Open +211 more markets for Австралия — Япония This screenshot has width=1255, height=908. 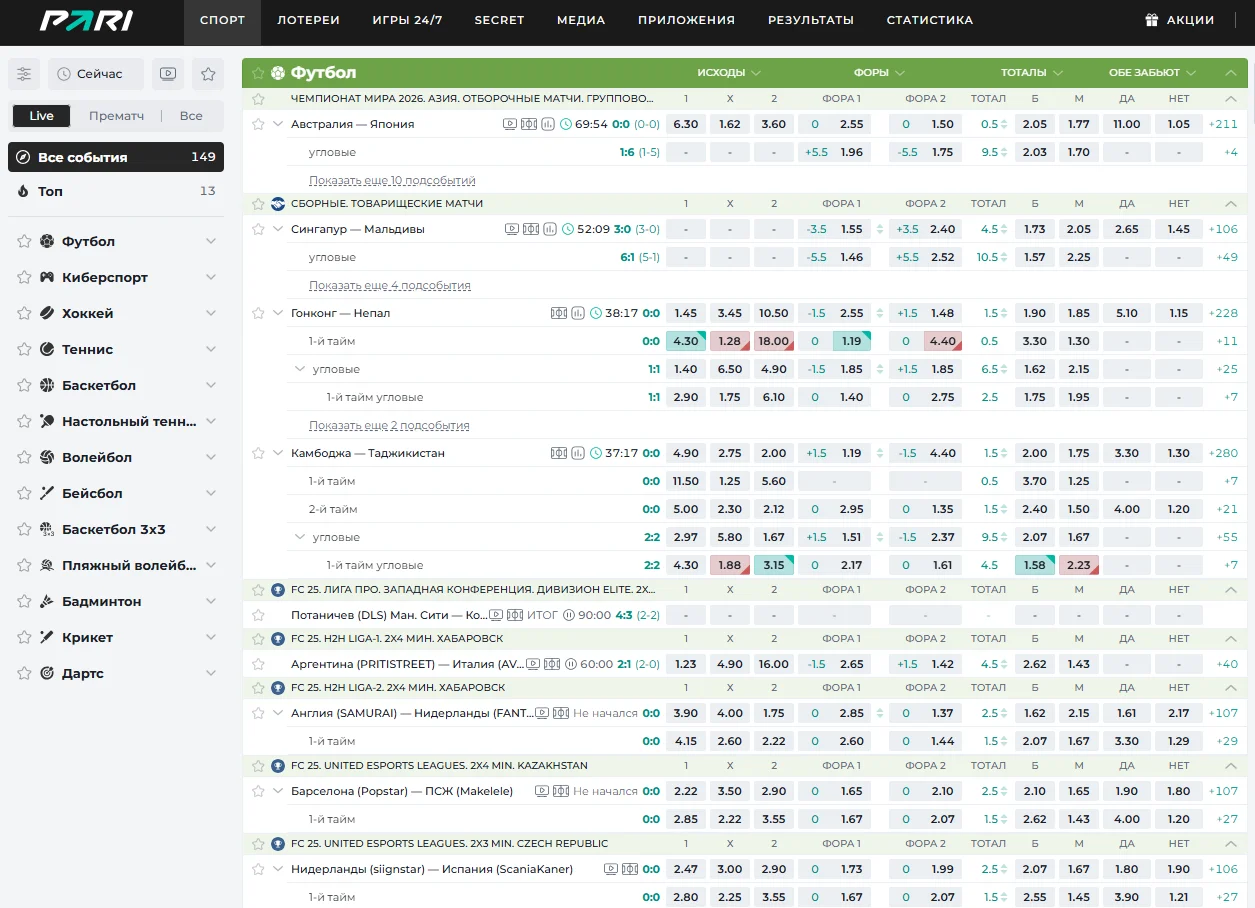1222,124
